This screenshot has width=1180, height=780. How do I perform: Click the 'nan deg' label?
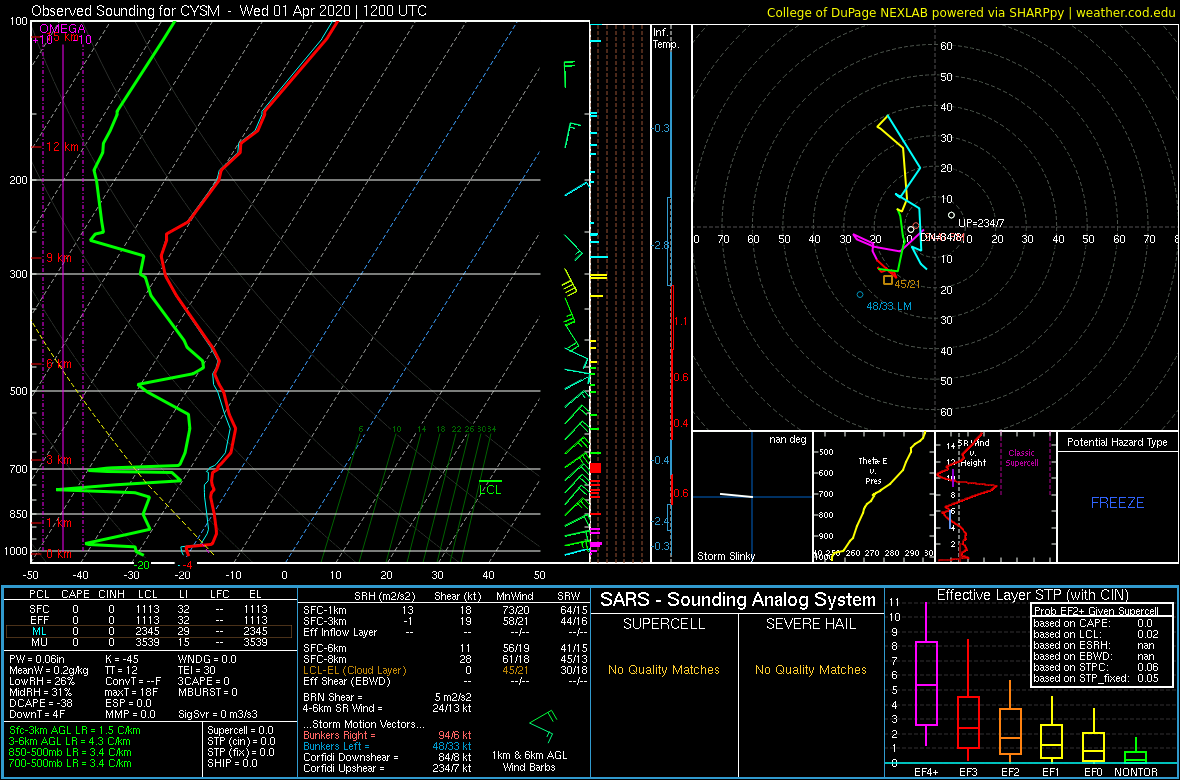coord(787,439)
